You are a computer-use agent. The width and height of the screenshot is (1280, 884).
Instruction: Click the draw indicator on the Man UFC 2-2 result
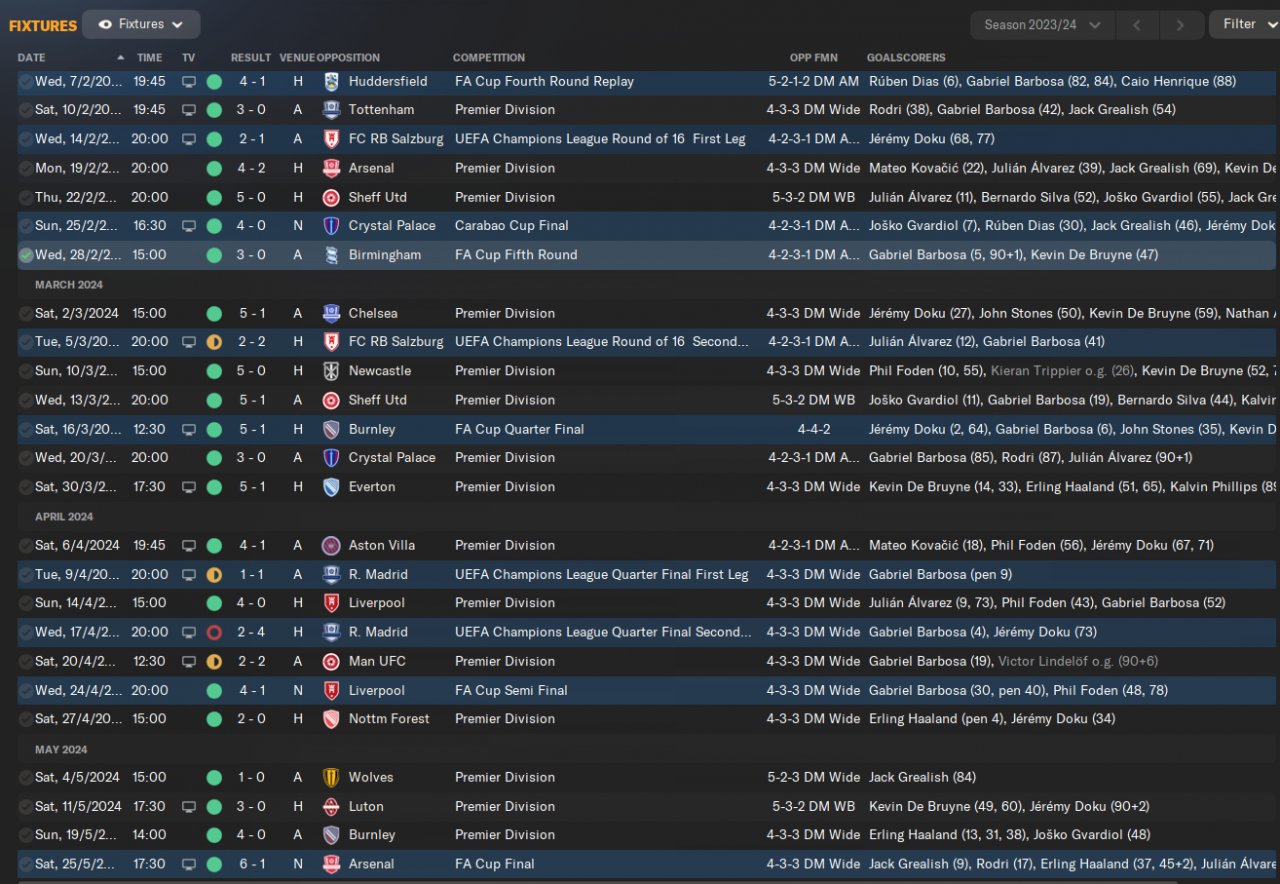tap(214, 661)
